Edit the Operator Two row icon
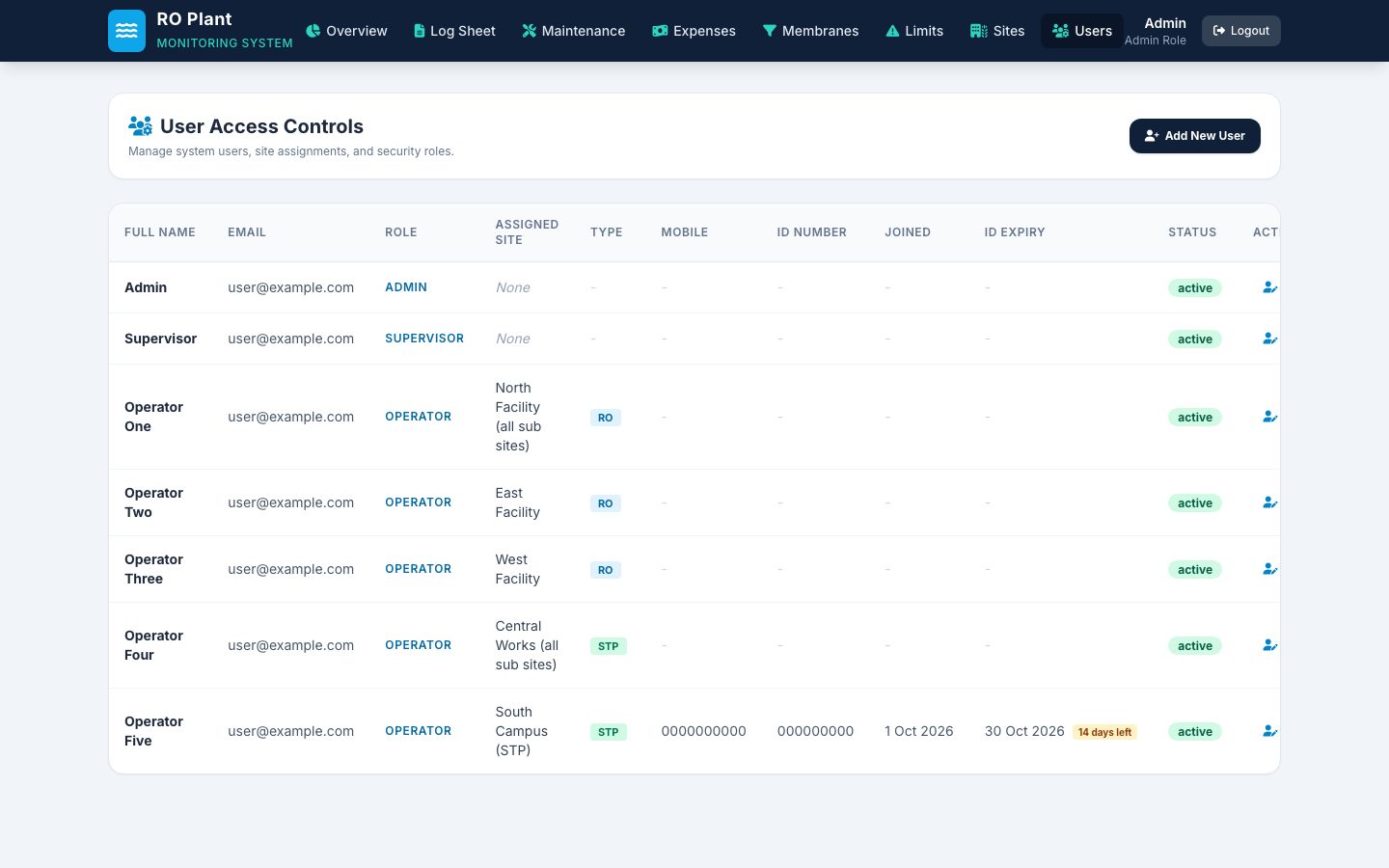The image size is (1389, 868). click(1269, 502)
